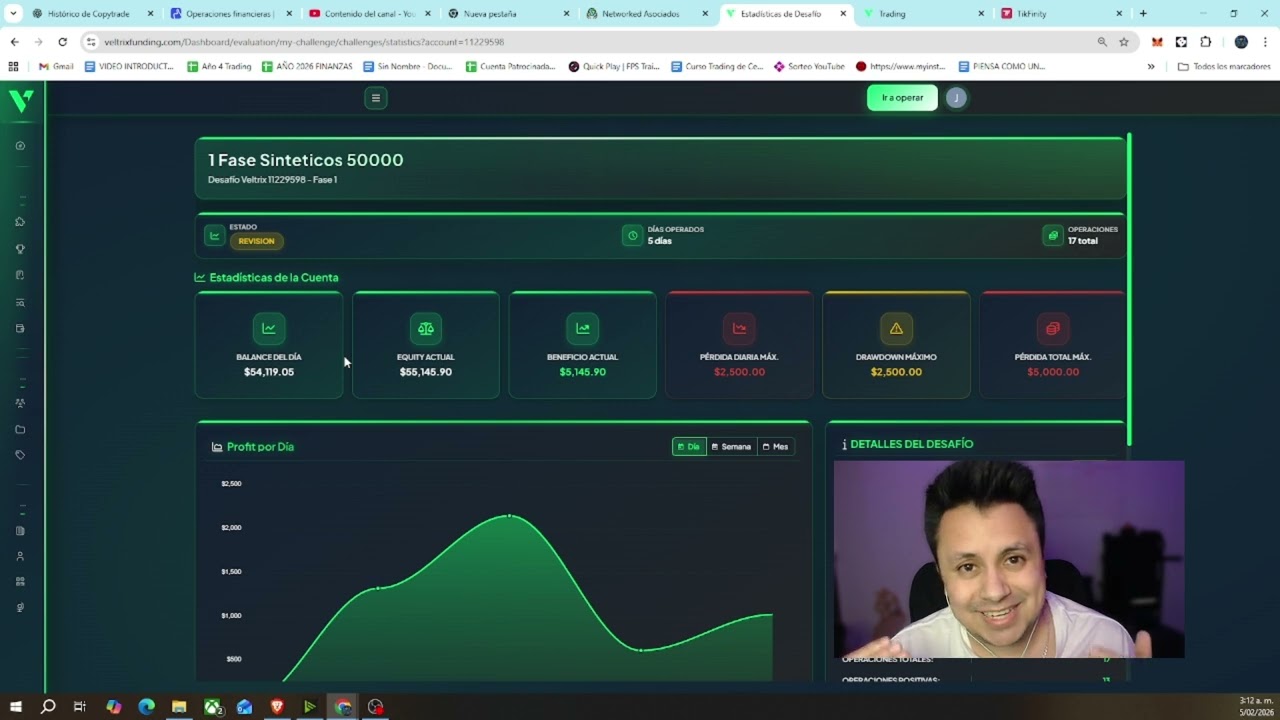This screenshot has width=1280, height=720.
Task: Click the topmost circular sidebar icon
Action: coord(20,146)
